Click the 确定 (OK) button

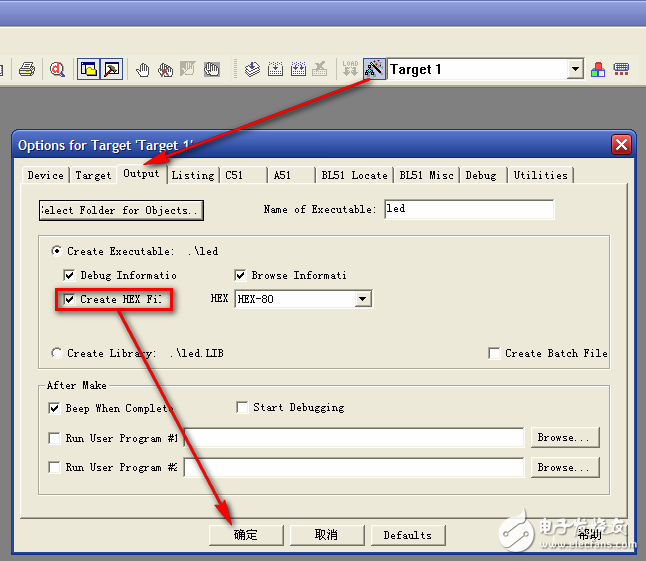click(246, 535)
